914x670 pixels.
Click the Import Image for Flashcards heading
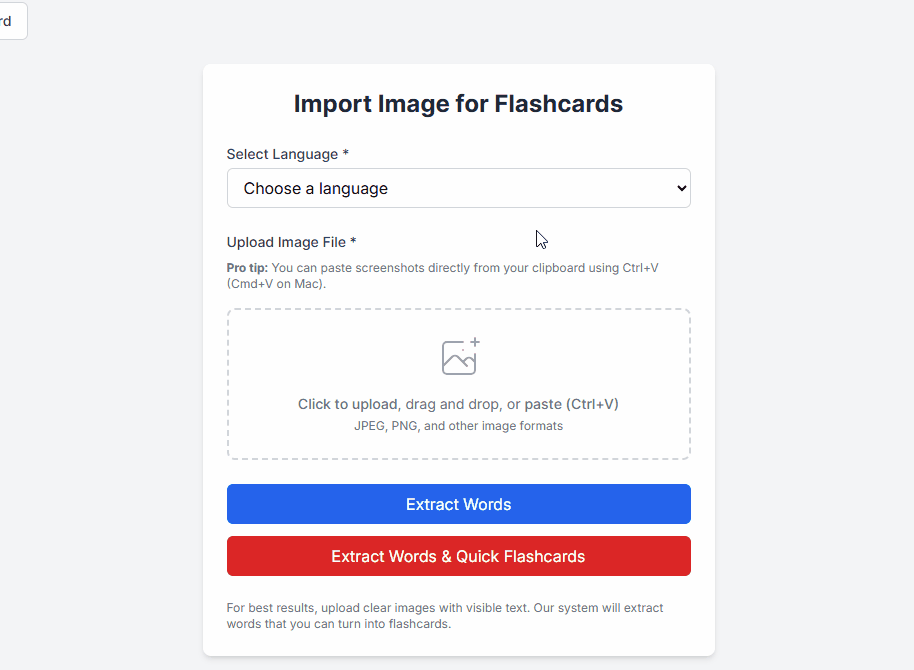[x=458, y=103]
